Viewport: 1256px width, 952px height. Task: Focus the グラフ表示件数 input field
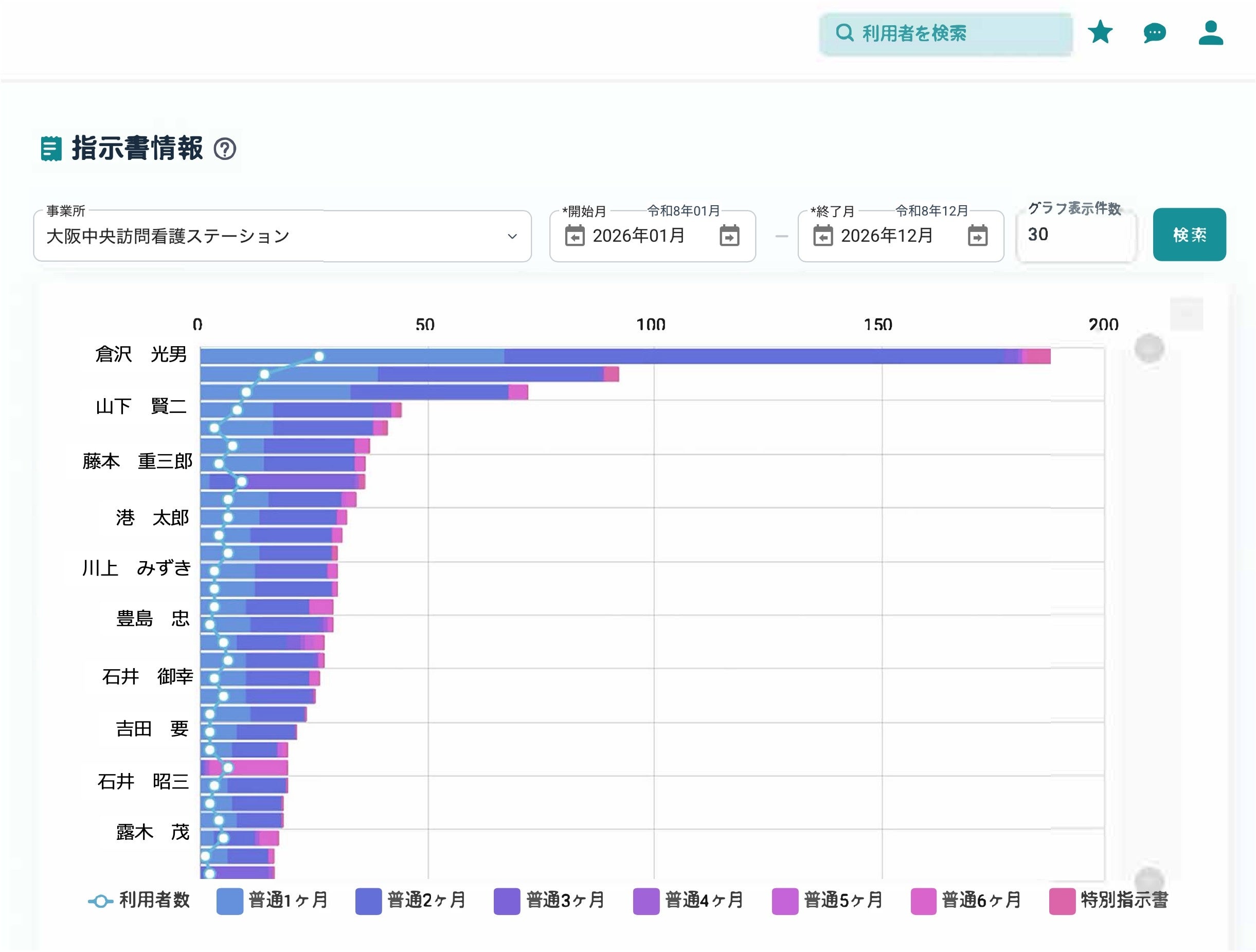(x=1075, y=235)
